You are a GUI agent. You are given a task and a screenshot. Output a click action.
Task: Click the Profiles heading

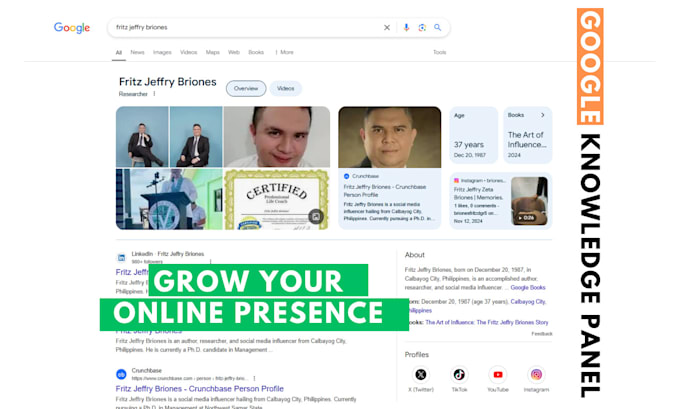(x=417, y=355)
